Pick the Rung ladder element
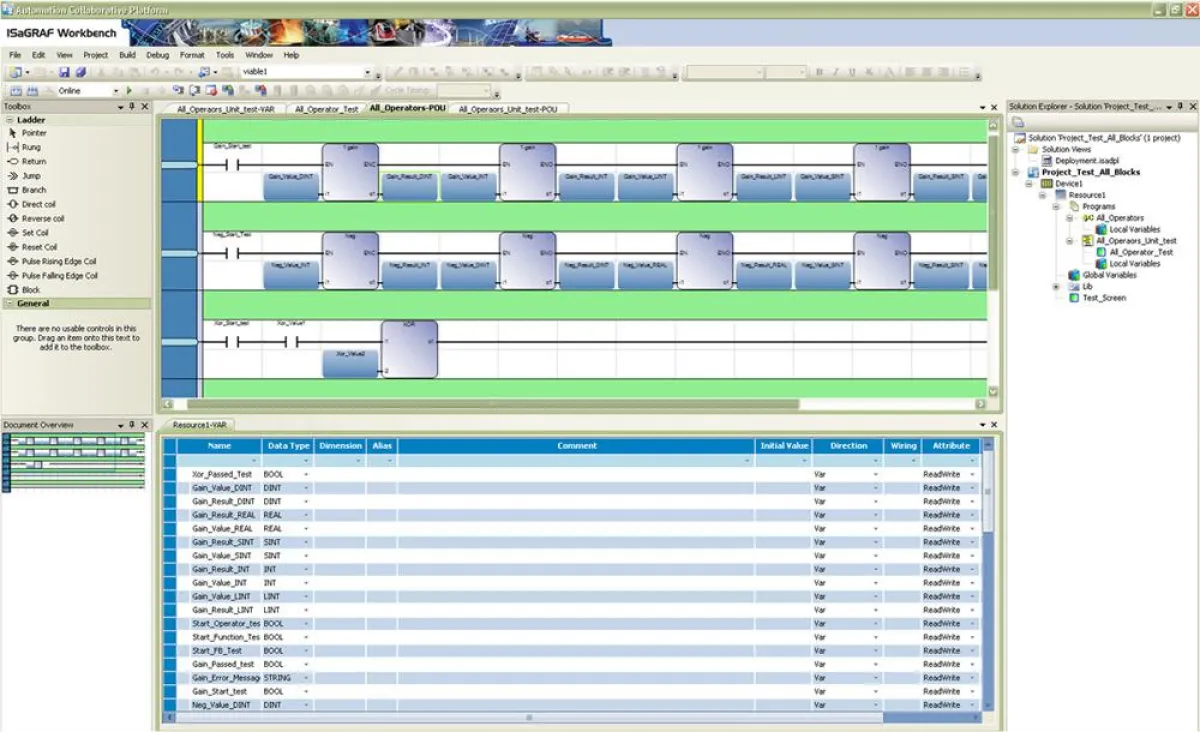 coord(31,147)
